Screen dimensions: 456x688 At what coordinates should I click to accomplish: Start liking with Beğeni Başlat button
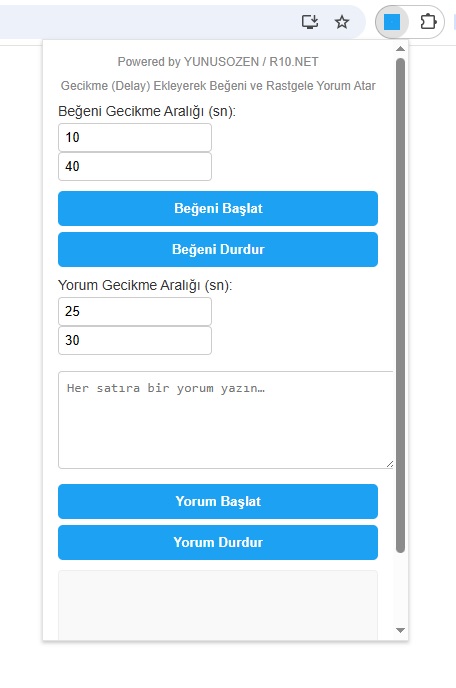(x=218, y=208)
